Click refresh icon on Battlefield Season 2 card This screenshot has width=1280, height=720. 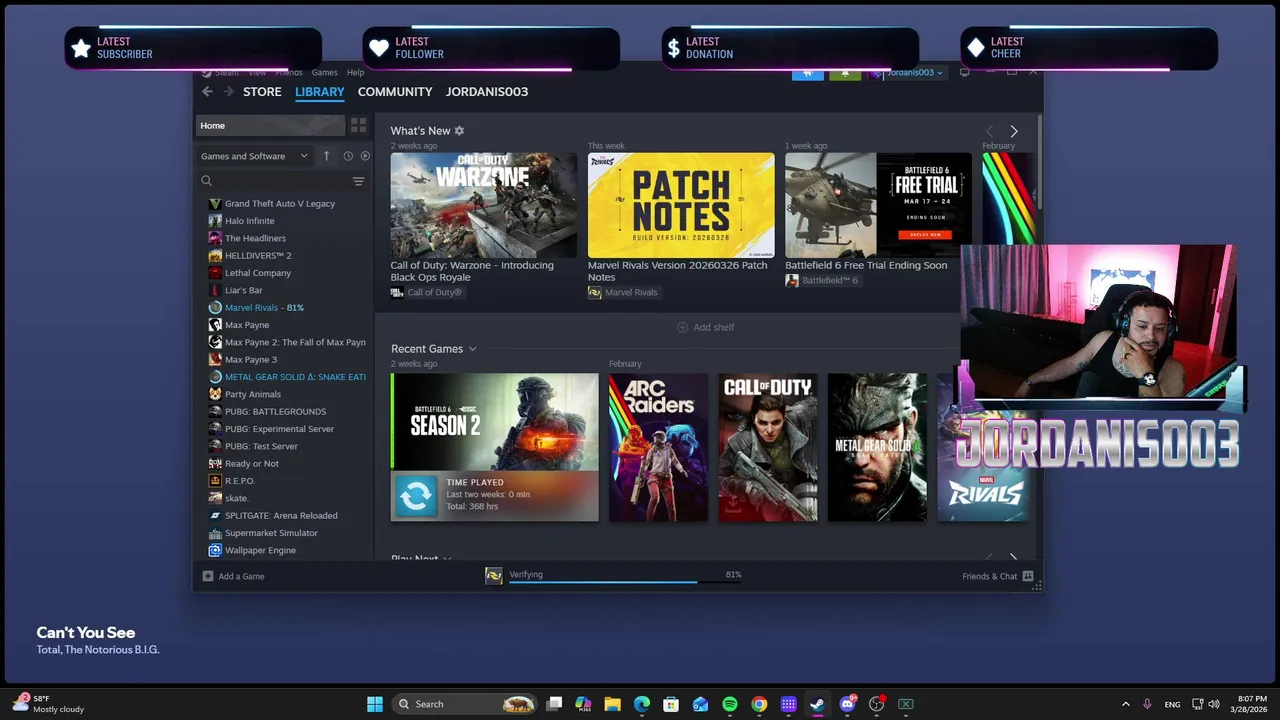pos(416,495)
